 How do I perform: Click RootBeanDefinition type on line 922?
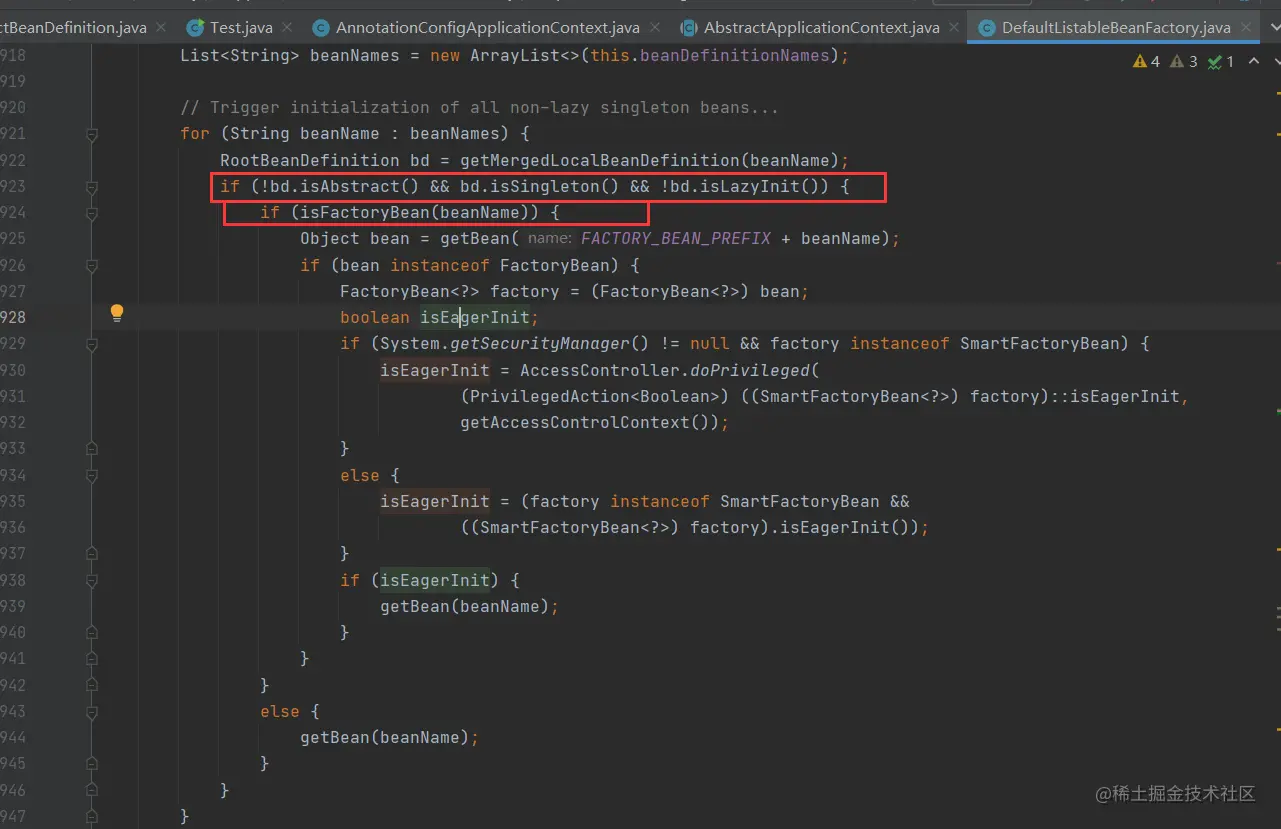(310, 160)
